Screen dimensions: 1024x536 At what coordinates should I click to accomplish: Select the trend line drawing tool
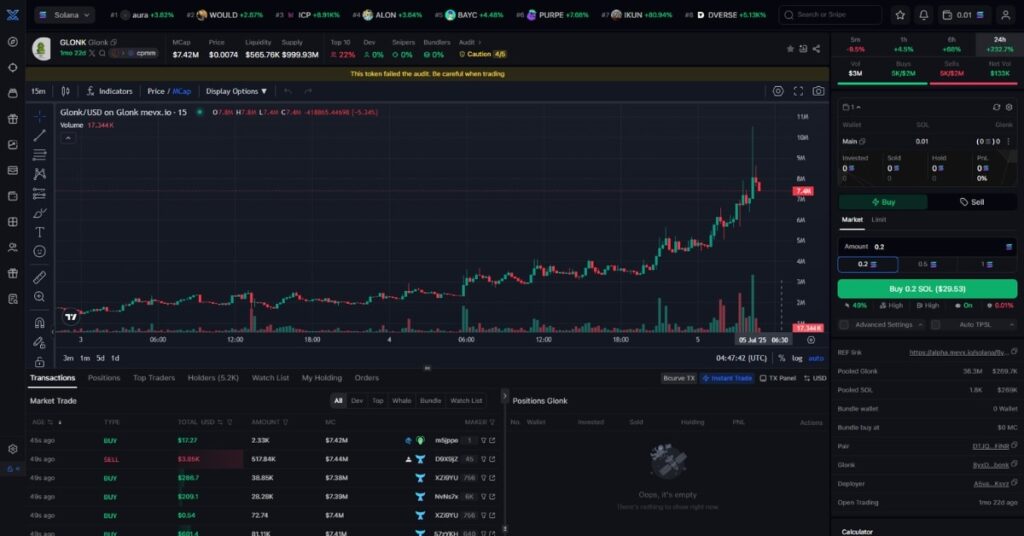(x=40, y=135)
